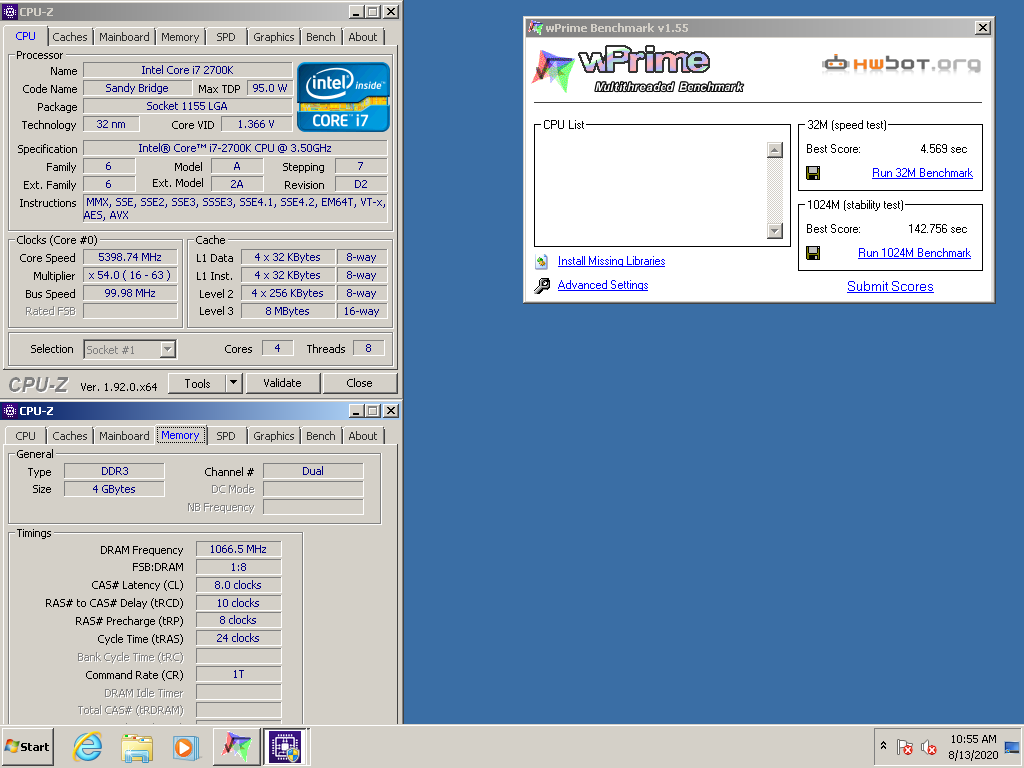Image resolution: width=1024 pixels, height=768 pixels.
Task: Select SPD tab in bottom CPU-Z window
Action: click(x=226, y=436)
